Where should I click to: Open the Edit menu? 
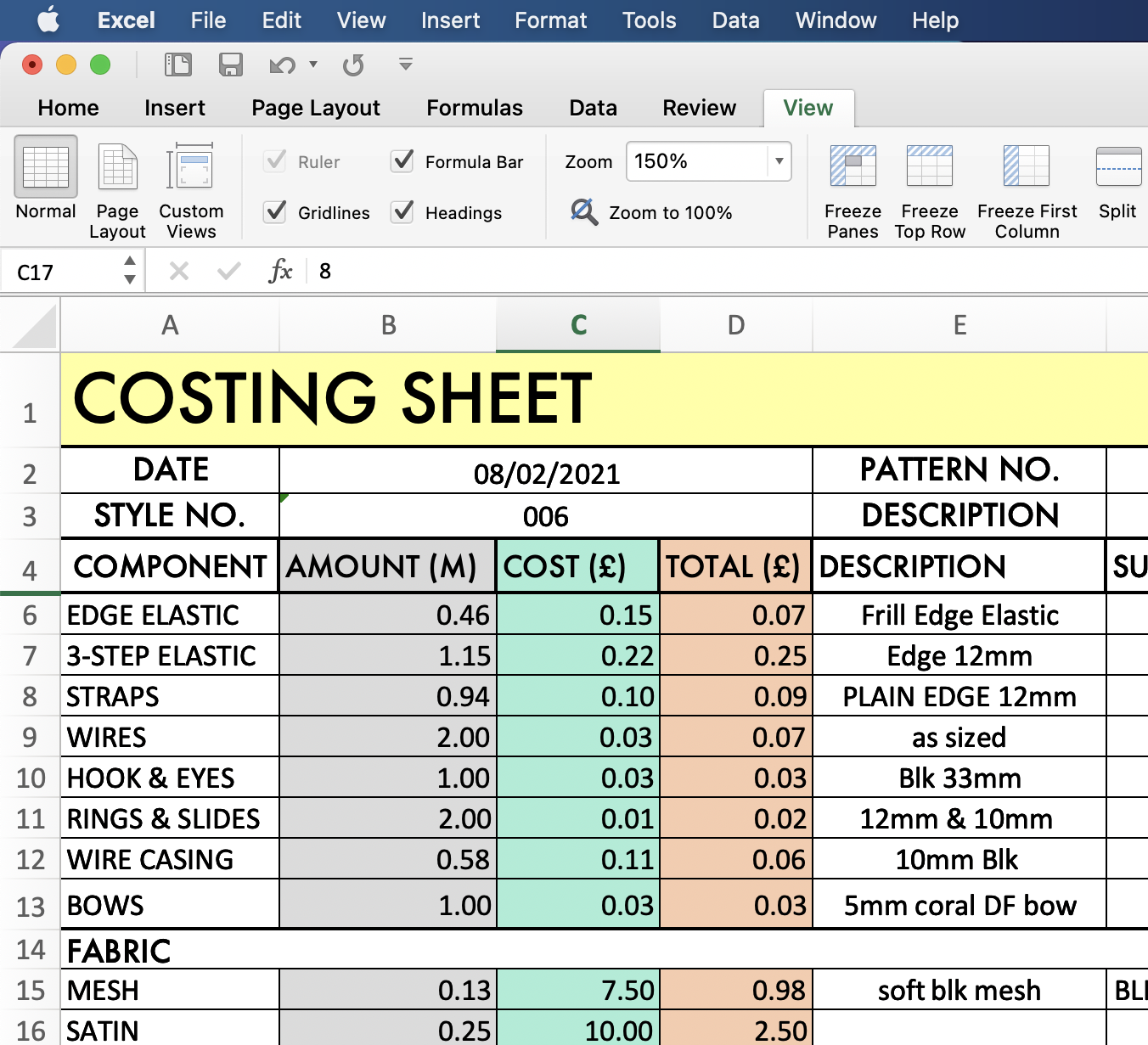click(282, 20)
